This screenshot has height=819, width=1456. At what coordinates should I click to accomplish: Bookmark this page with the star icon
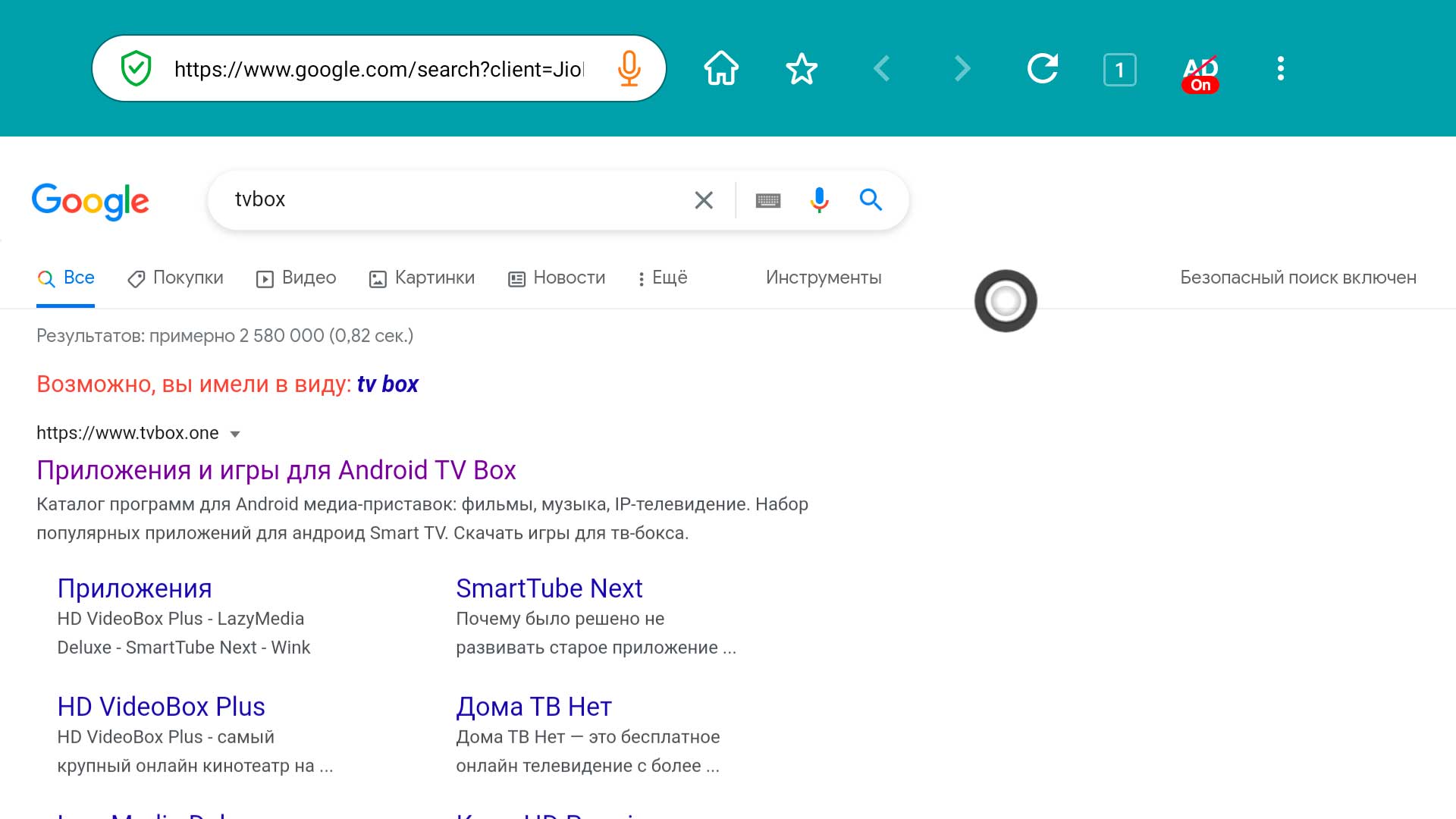(x=802, y=69)
